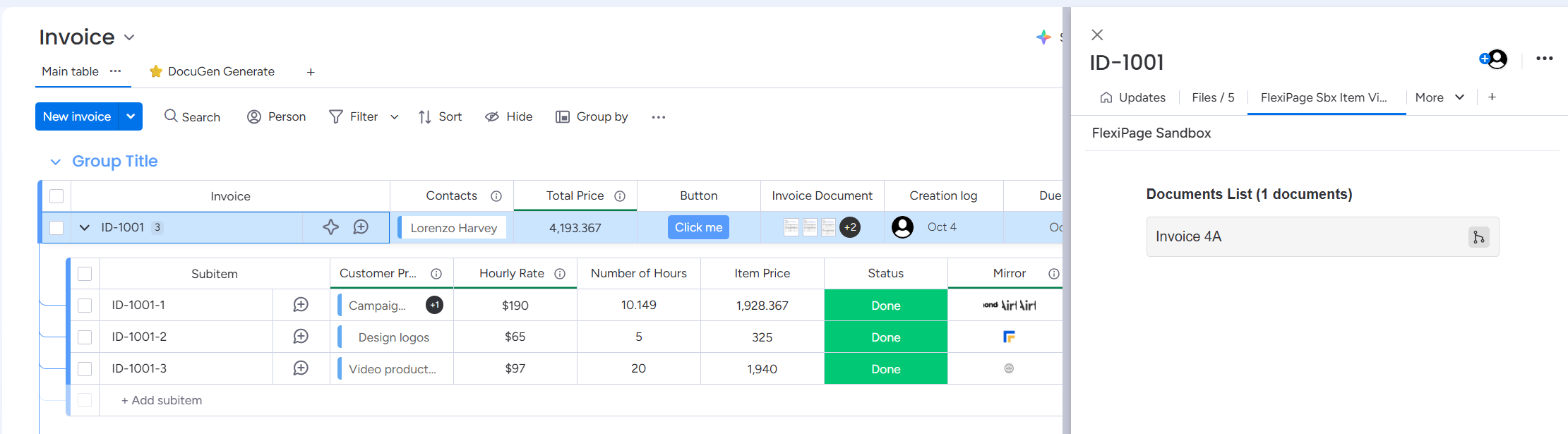Image resolution: width=1568 pixels, height=434 pixels.
Task: Open the Files / 5 tab
Action: coord(1212,97)
